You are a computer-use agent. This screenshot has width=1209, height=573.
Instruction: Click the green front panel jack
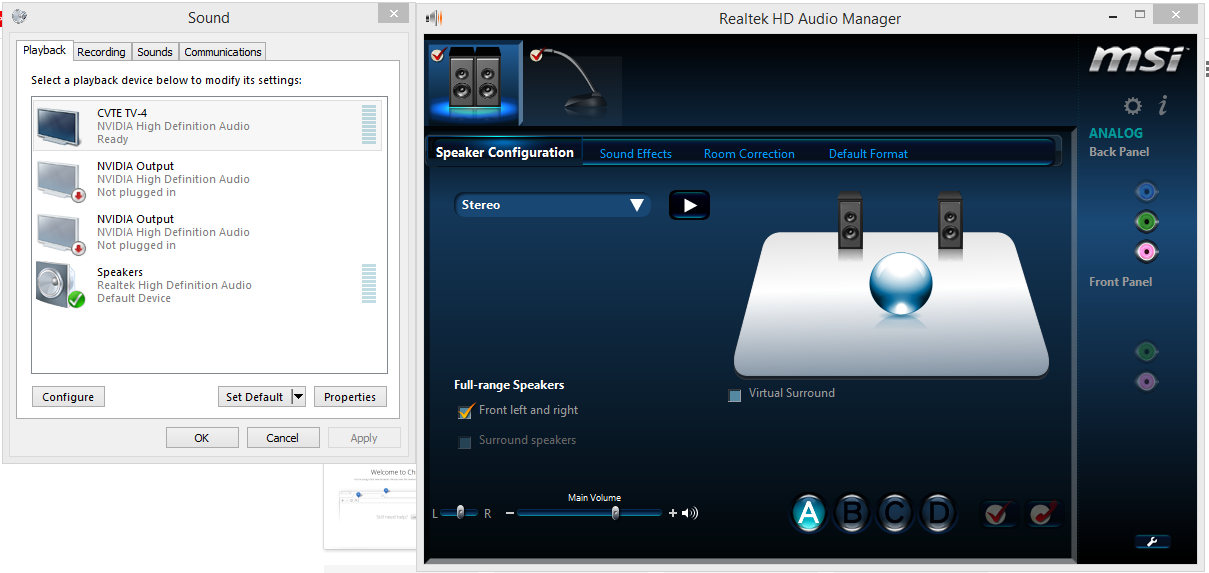[x=1146, y=351]
